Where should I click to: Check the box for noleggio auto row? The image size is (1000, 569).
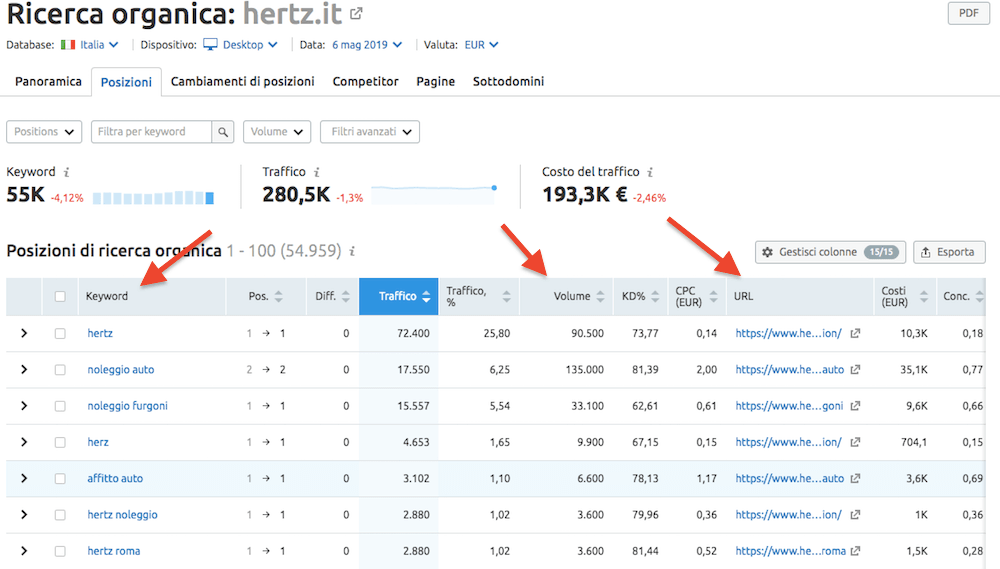point(60,370)
